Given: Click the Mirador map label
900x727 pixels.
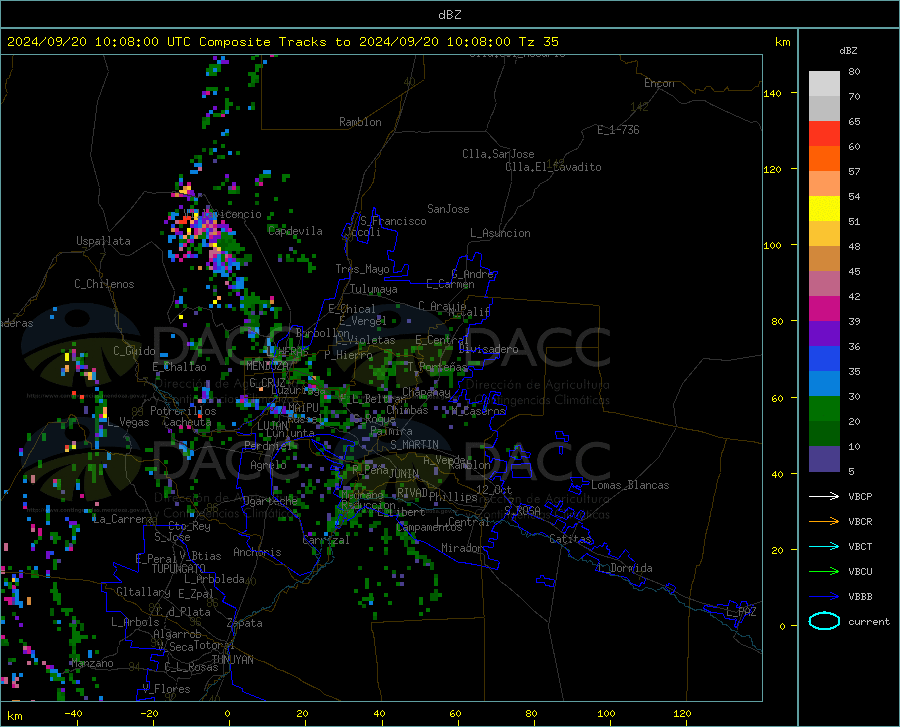Looking at the screenshot, I should (462, 548).
